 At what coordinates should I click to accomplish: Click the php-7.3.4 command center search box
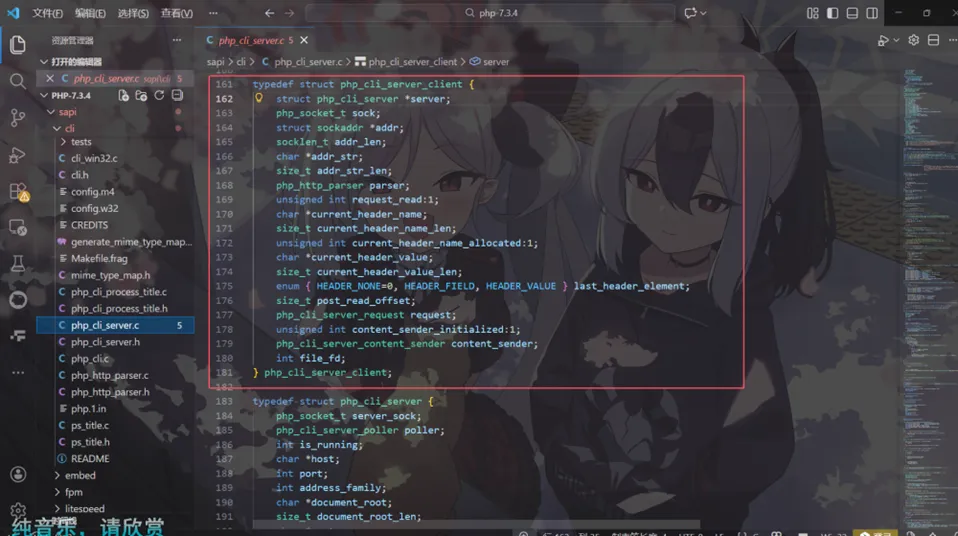click(489, 13)
